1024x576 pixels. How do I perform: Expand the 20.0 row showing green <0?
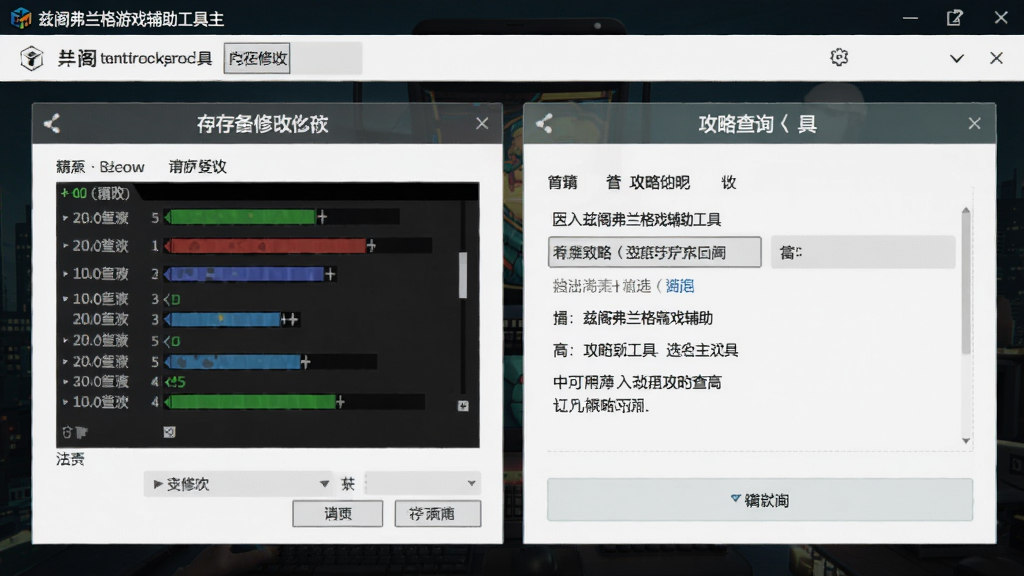[65, 340]
